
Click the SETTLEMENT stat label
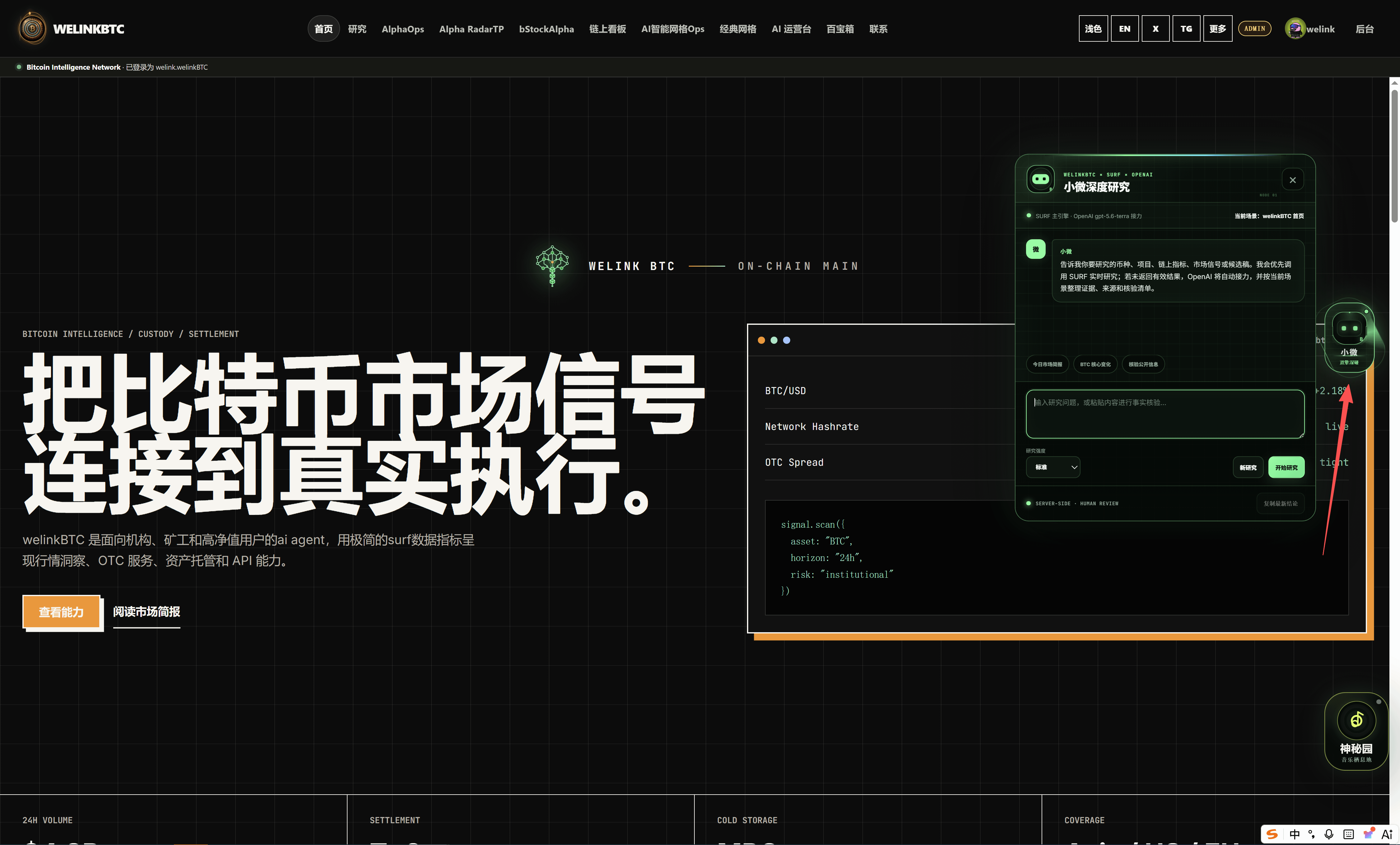(x=394, y=820)
